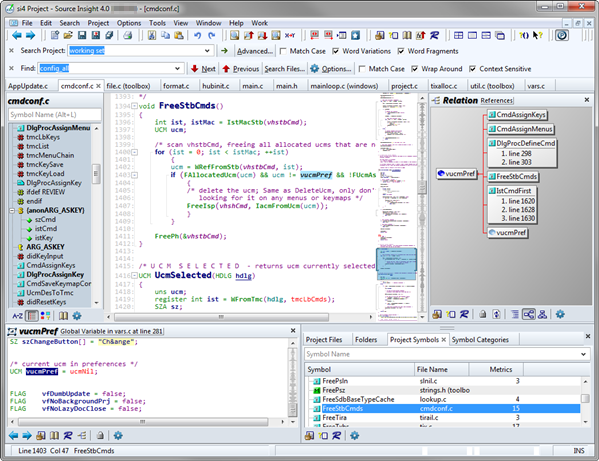Click the symbol list vertical scrollbar thumb
This screenshot has width=599, height=461.
coord(96,174)
